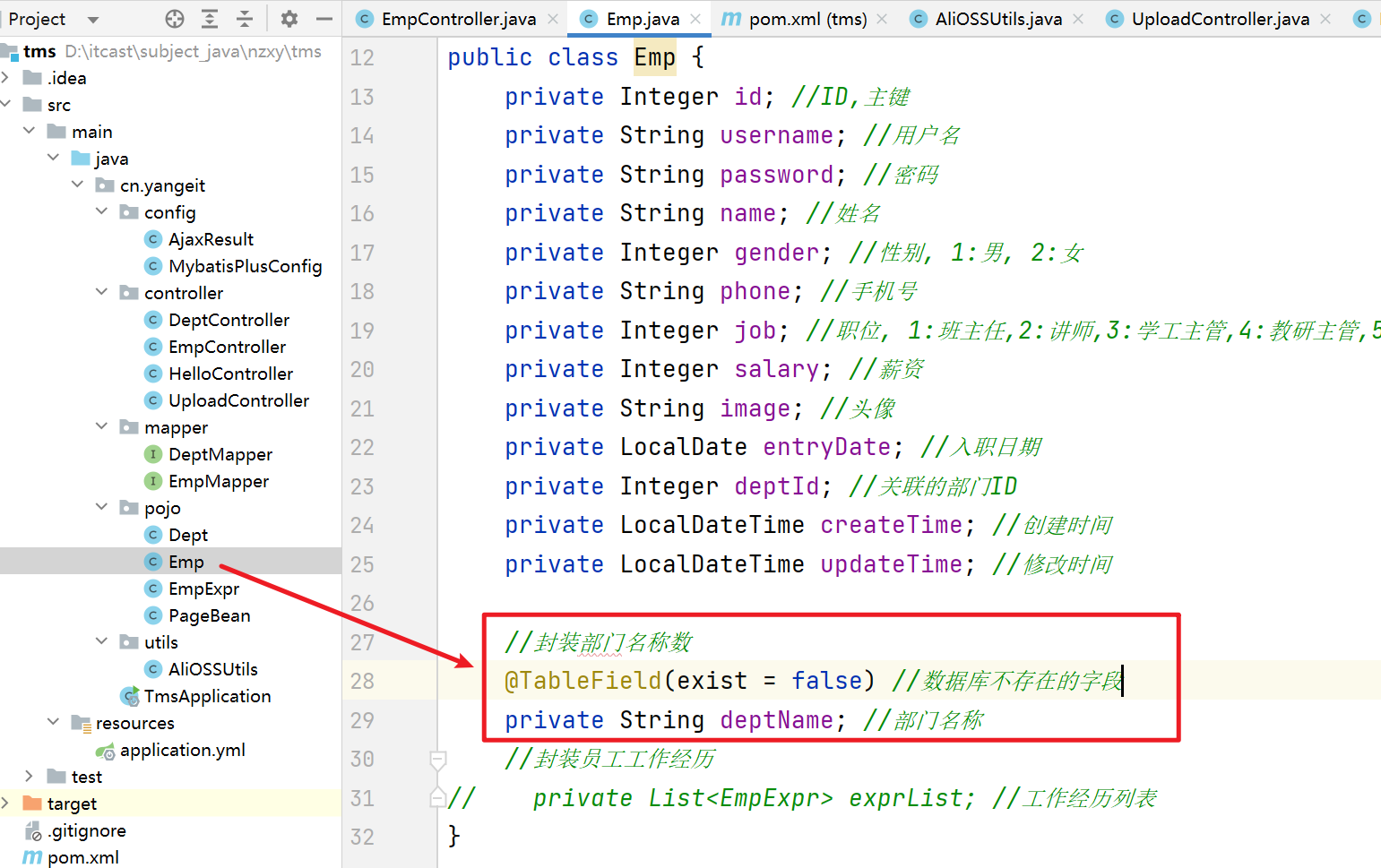Select the TmsApplication run class icon
Screen dimensions: 1381x868
(130, 696)
